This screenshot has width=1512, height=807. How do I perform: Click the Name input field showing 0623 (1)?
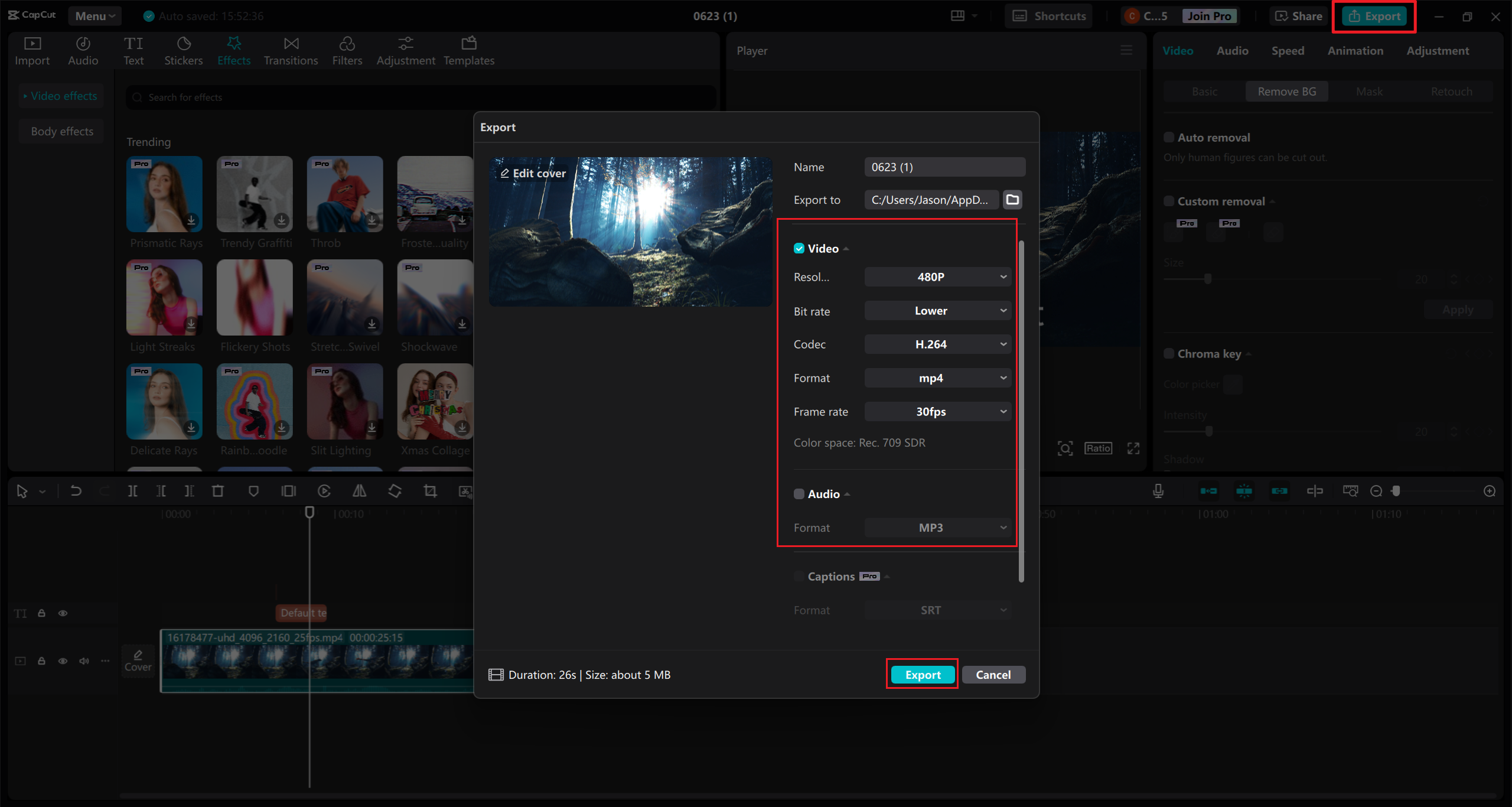click(944, 167)
